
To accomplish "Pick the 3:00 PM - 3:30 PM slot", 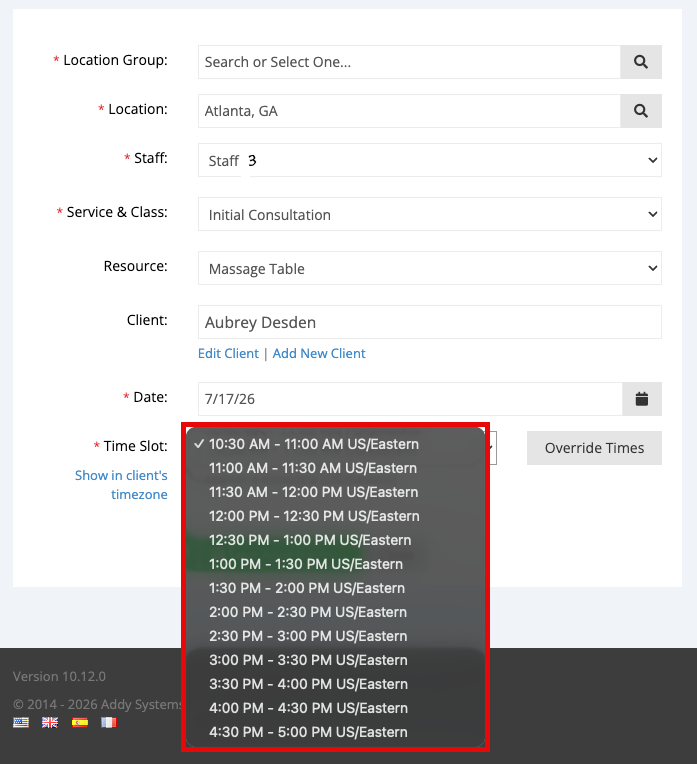I will tap(335, 660).
